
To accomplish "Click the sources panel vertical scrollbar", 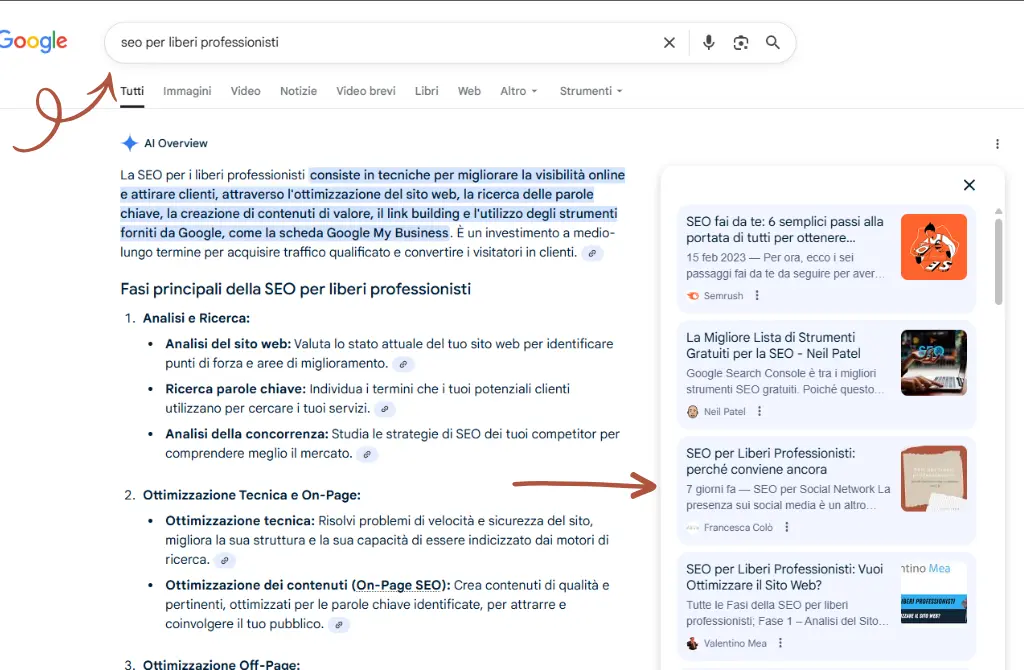I will click(x=998, y=261).
